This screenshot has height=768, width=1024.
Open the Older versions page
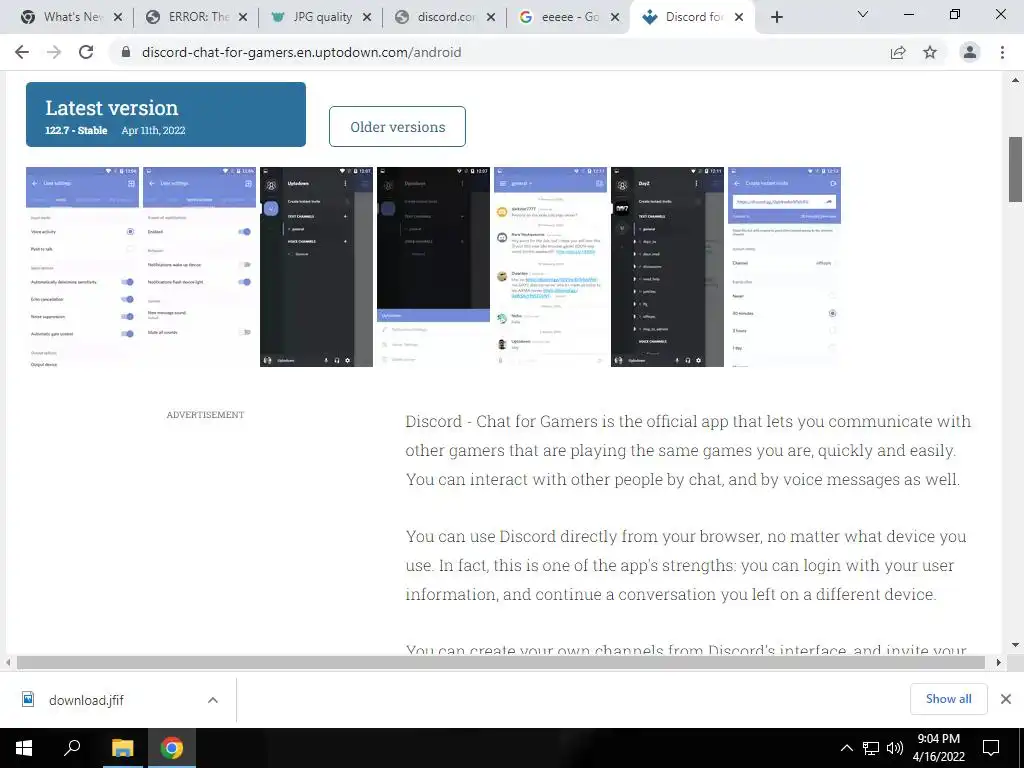(x=397, y=127)
